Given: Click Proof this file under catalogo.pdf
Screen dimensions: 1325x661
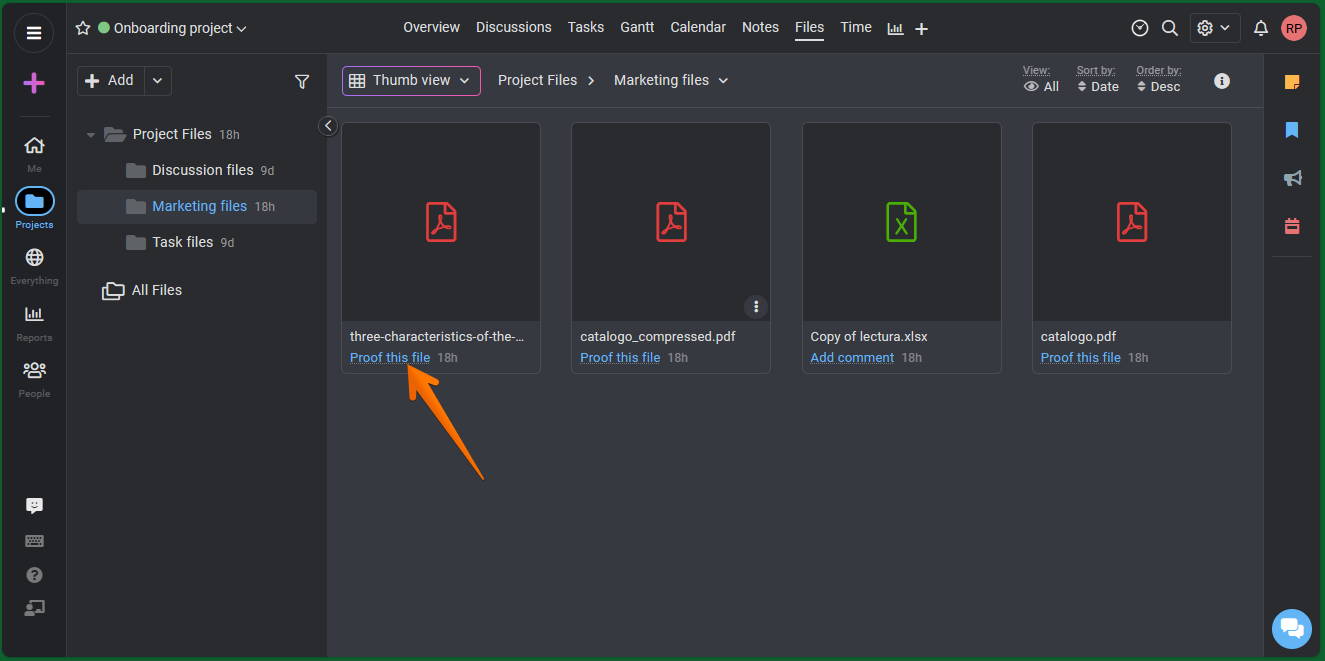Looking at the screenshot, I should tap(1080, 358).
